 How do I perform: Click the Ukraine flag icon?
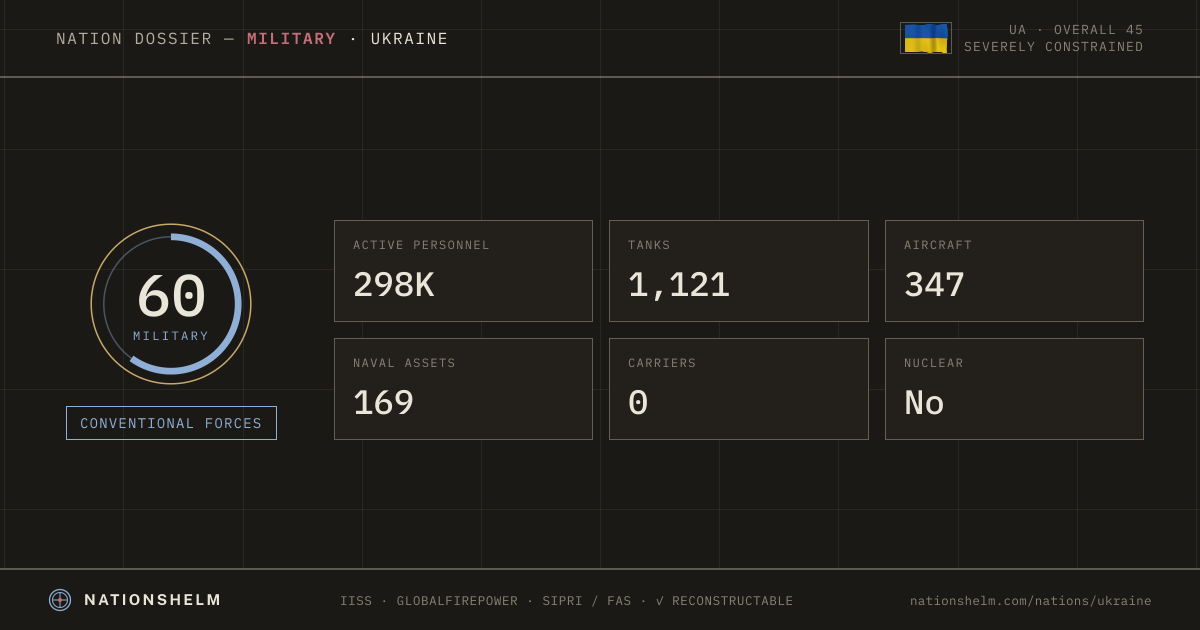(926, 38)
